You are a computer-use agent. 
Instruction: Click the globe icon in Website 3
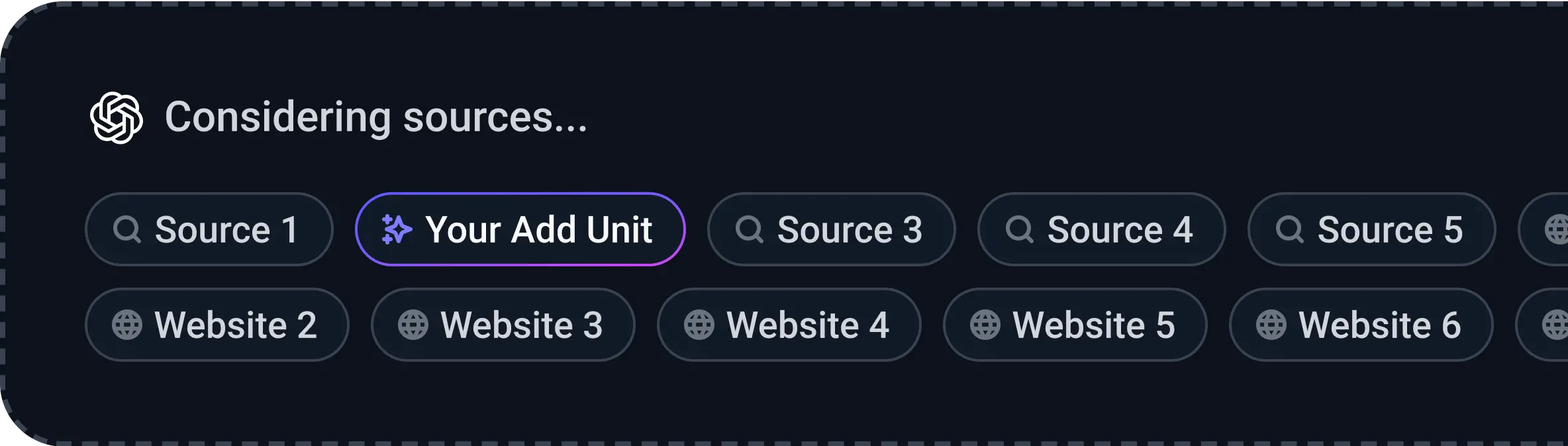413,325
